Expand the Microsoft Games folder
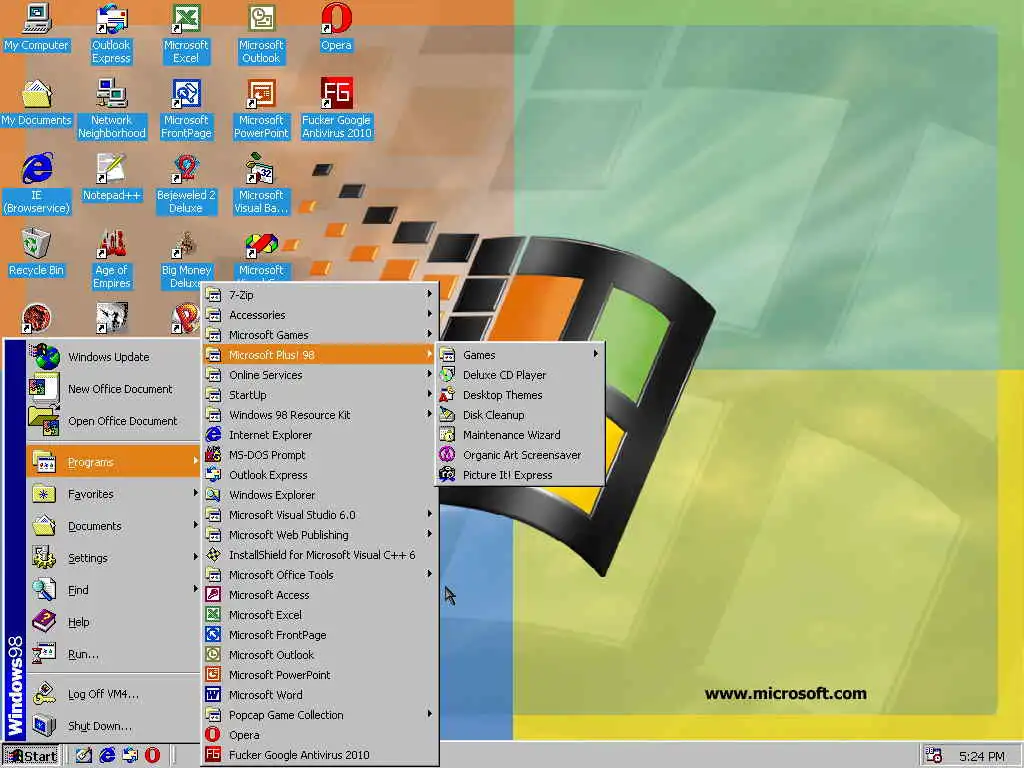The image size is (1024, 768). [319, 335]
